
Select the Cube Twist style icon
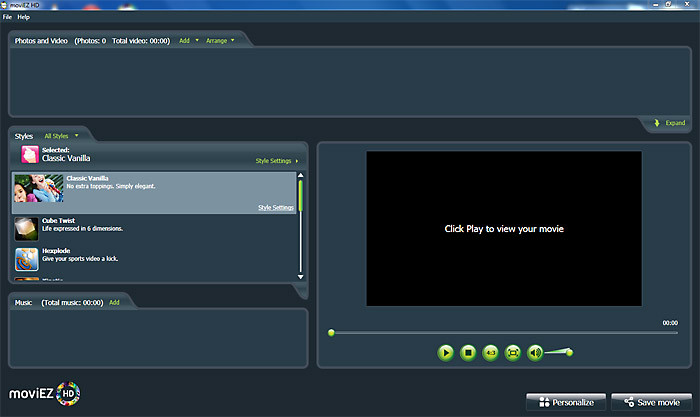[x=26, y=229]
